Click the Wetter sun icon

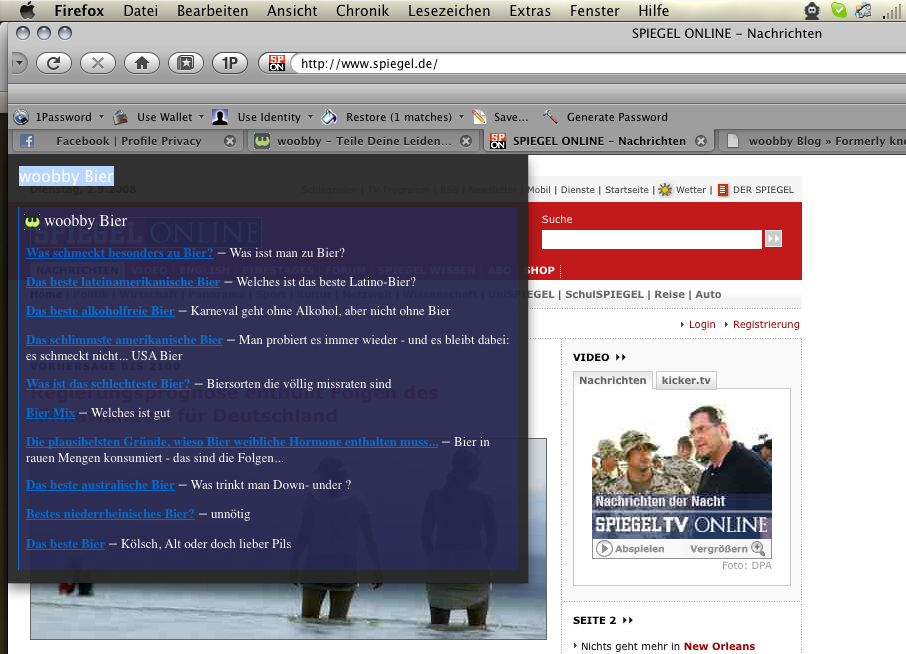(x=666, y=189)
